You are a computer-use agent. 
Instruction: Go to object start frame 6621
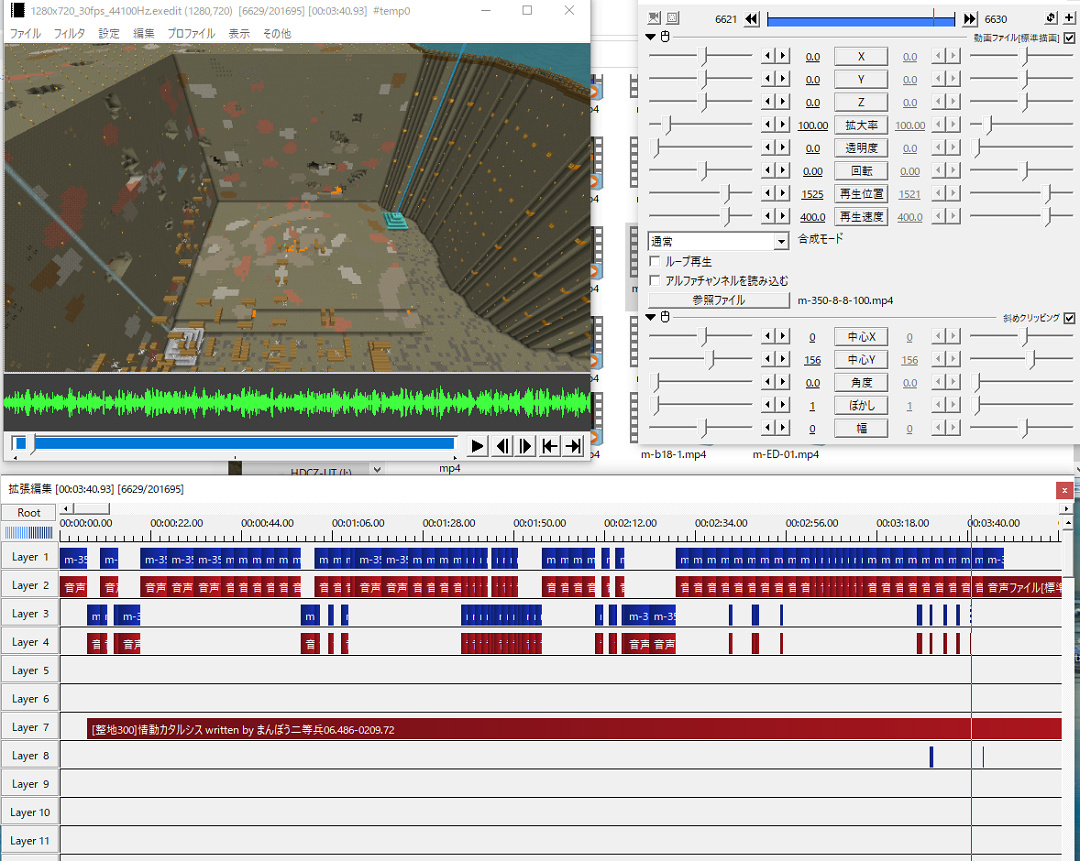click(x=752, y=19)
